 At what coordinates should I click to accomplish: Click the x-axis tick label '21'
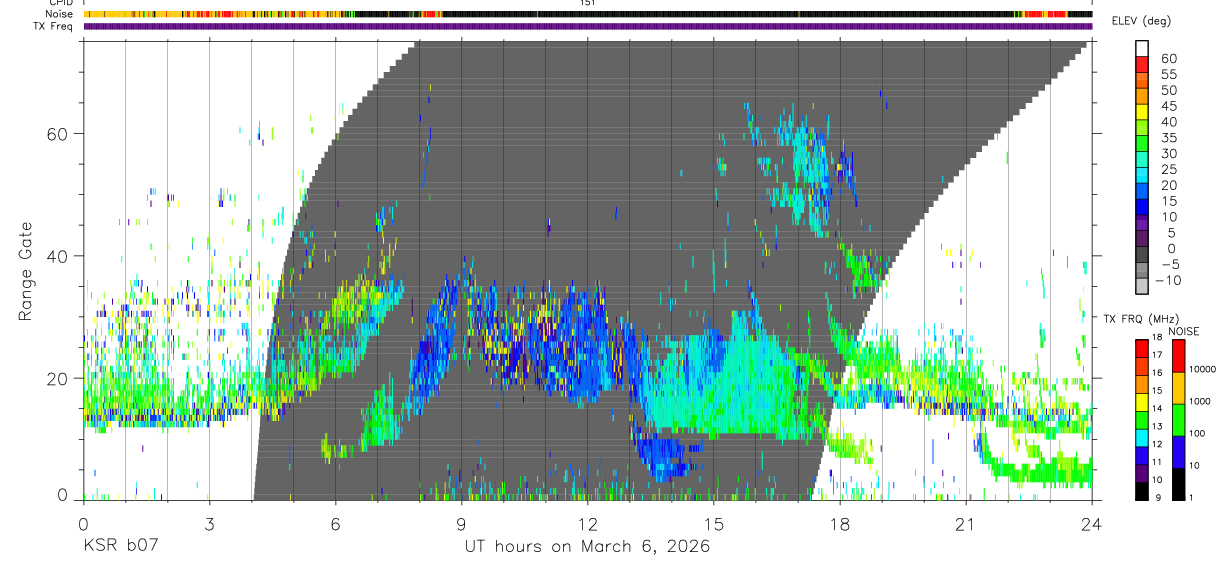pyautogui.click(x=965, y=524)
